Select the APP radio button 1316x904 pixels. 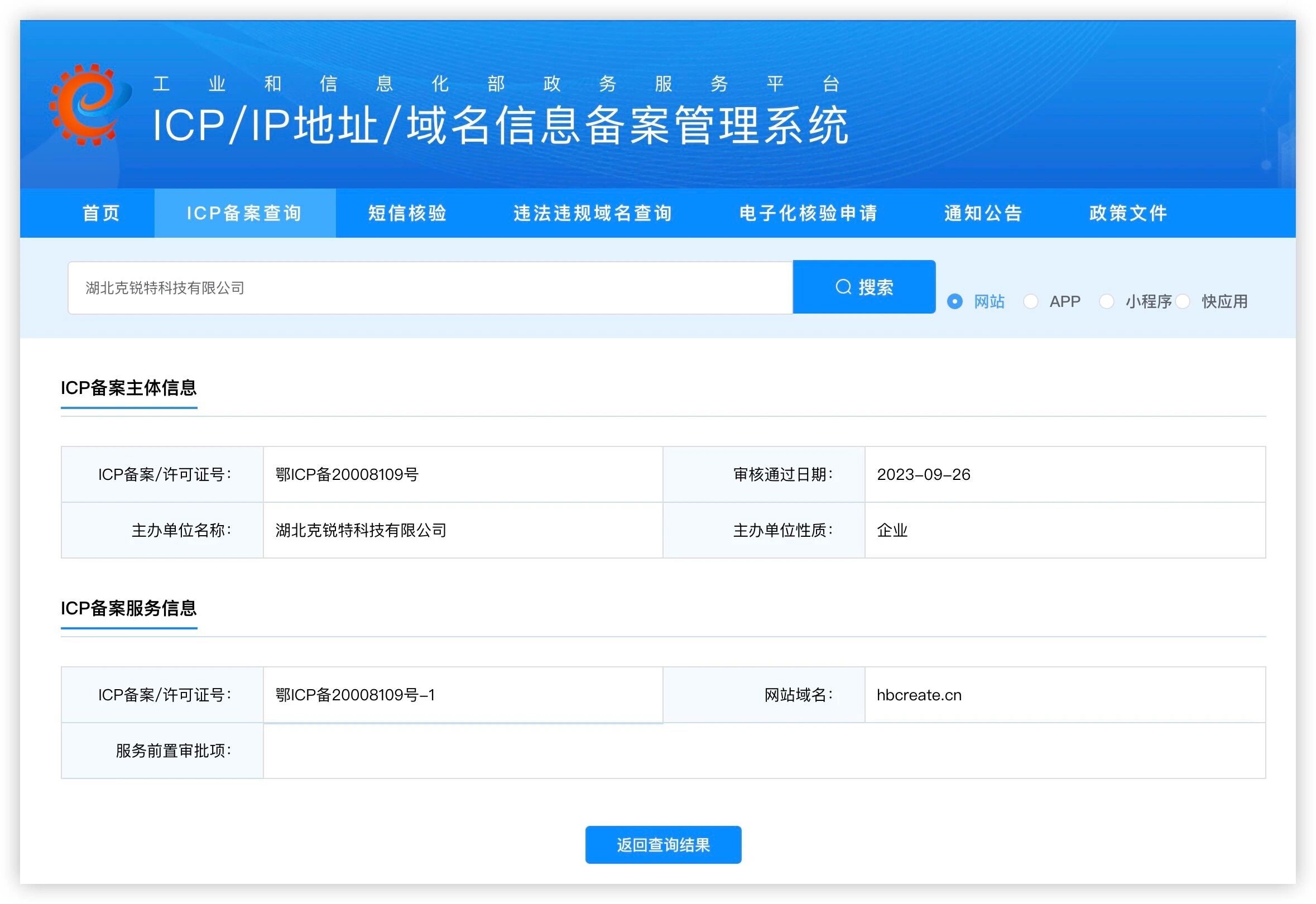[x=1030, y=301]
